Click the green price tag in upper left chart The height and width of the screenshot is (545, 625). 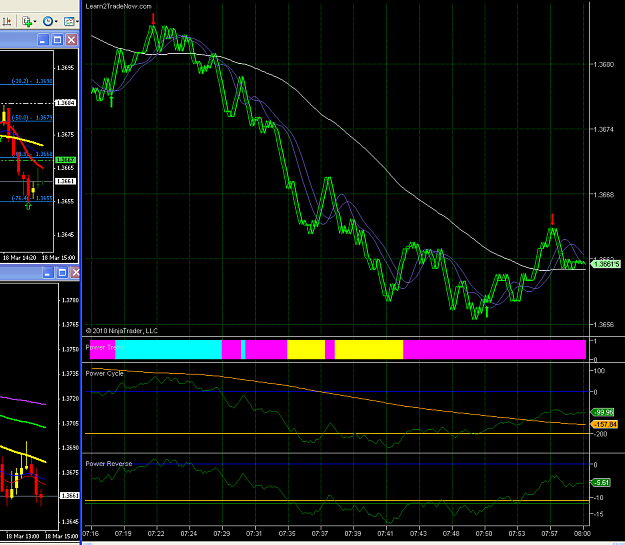pyautogui.click(x=65, y=160)
